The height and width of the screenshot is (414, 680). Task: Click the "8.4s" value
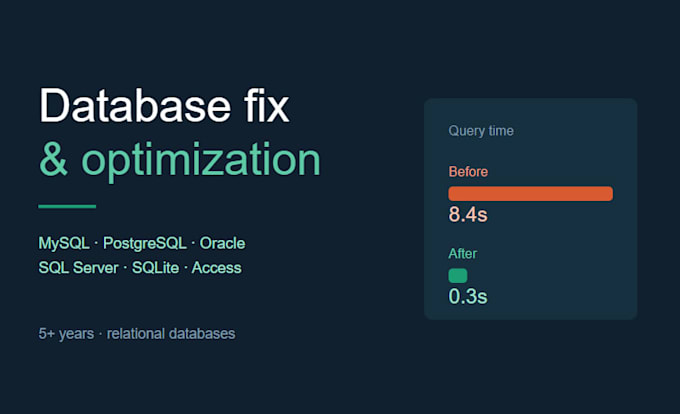[x=468, y=214]
